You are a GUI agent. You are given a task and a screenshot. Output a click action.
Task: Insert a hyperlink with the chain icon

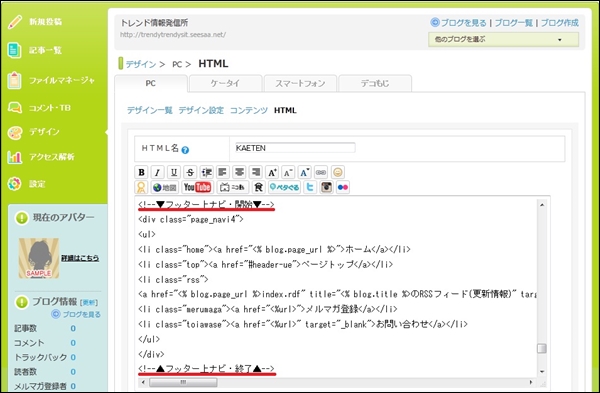(x=321, y=173)
